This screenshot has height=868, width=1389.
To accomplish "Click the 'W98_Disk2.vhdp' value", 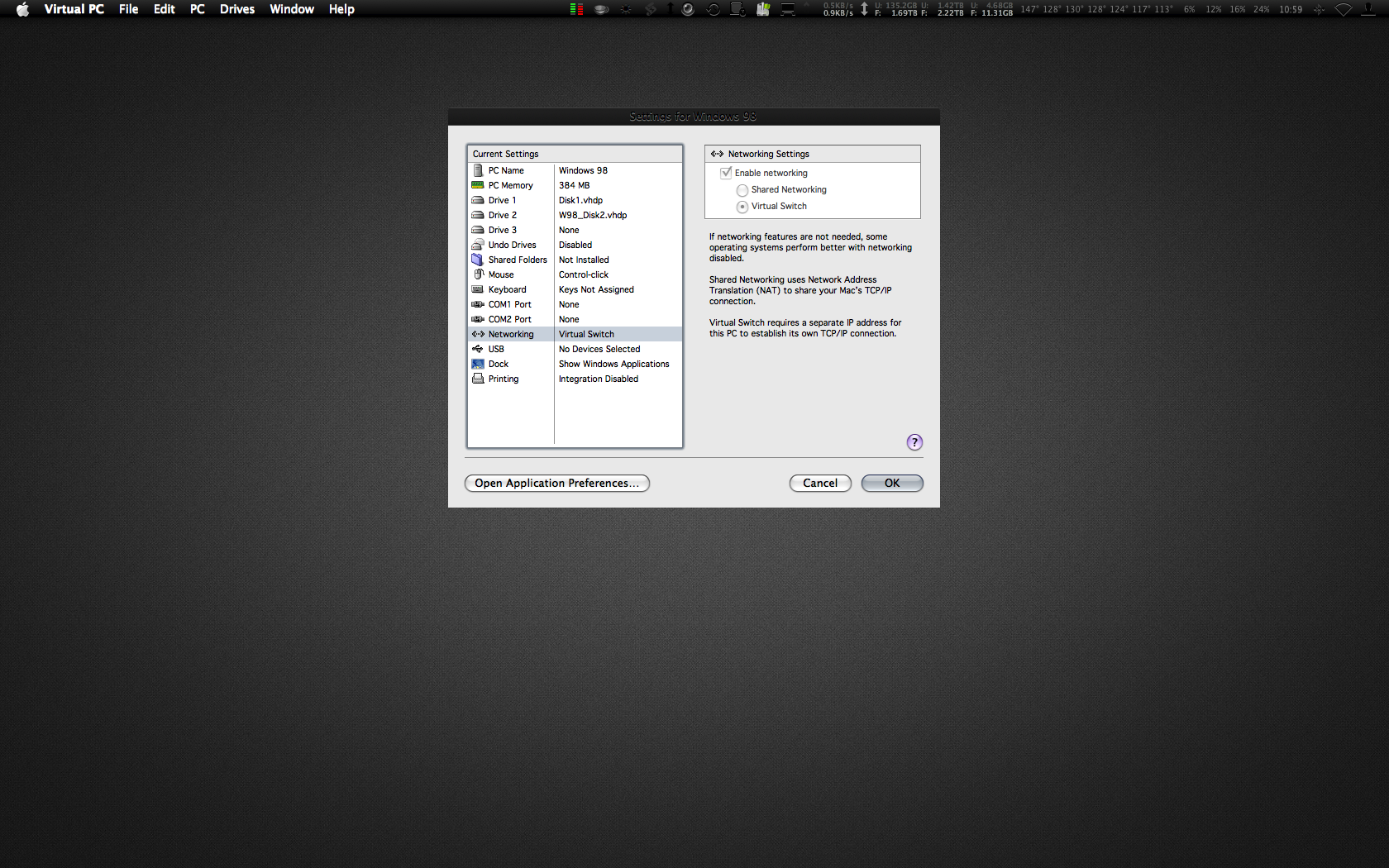I will [x=593, y=215].
